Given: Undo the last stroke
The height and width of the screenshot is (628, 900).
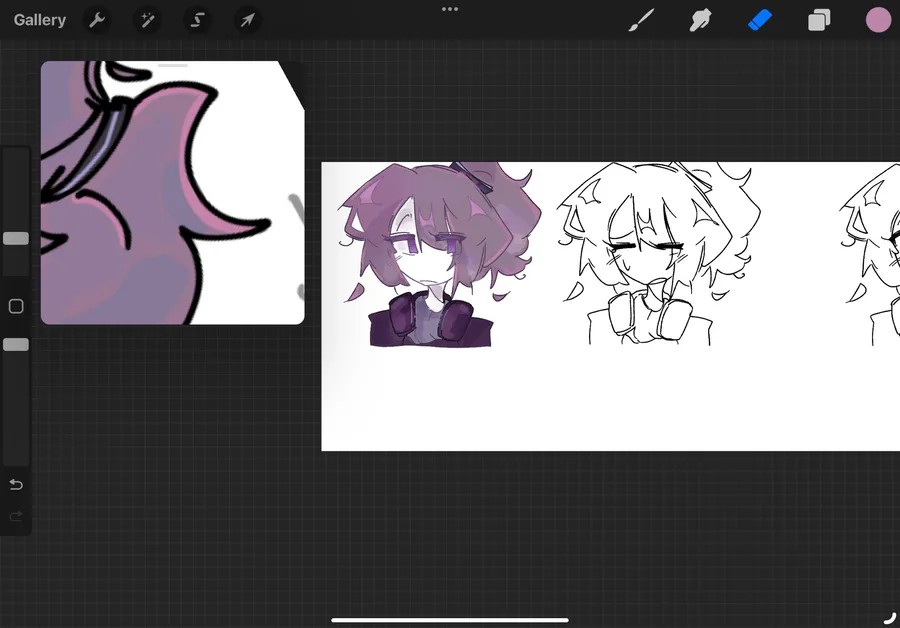Looking at the screenshot, I should point(16,485).
